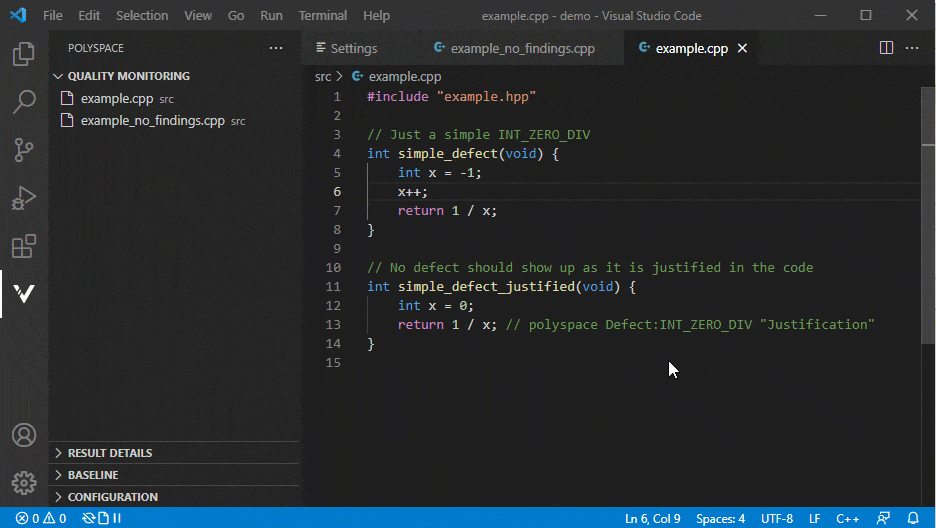Image resolution: width=936 pixels, height=528 pixels.
Task: Open the Search view in activity bar
Action: click(x=24, y=102)
